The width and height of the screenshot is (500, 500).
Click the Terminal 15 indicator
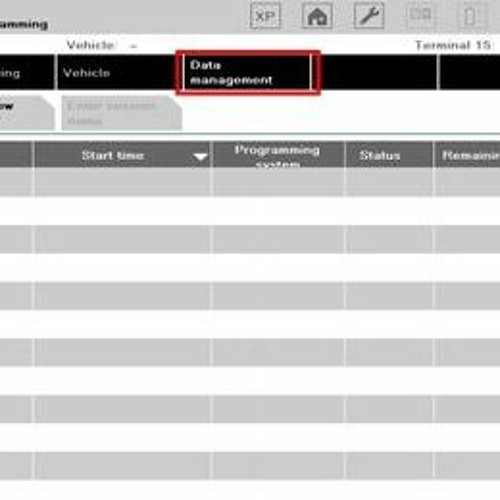click(x=452, y=45)
